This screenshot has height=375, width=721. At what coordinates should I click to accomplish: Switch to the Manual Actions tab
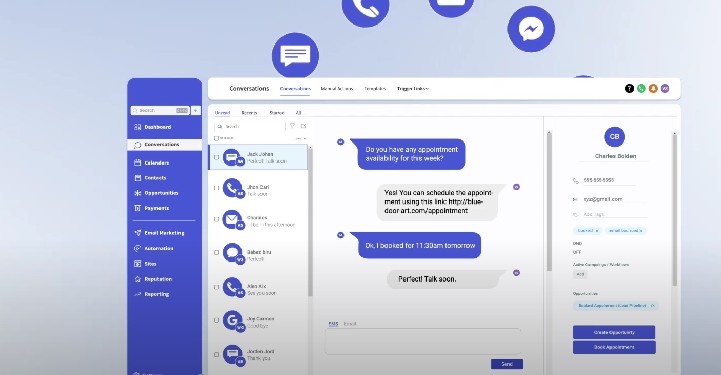[337, 89]
